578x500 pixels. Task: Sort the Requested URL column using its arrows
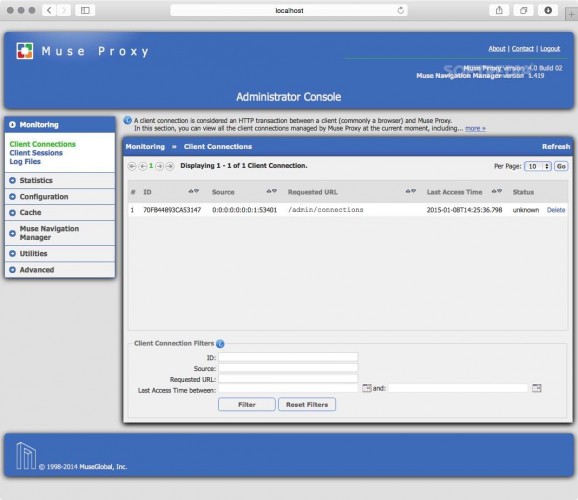(411, 191)
